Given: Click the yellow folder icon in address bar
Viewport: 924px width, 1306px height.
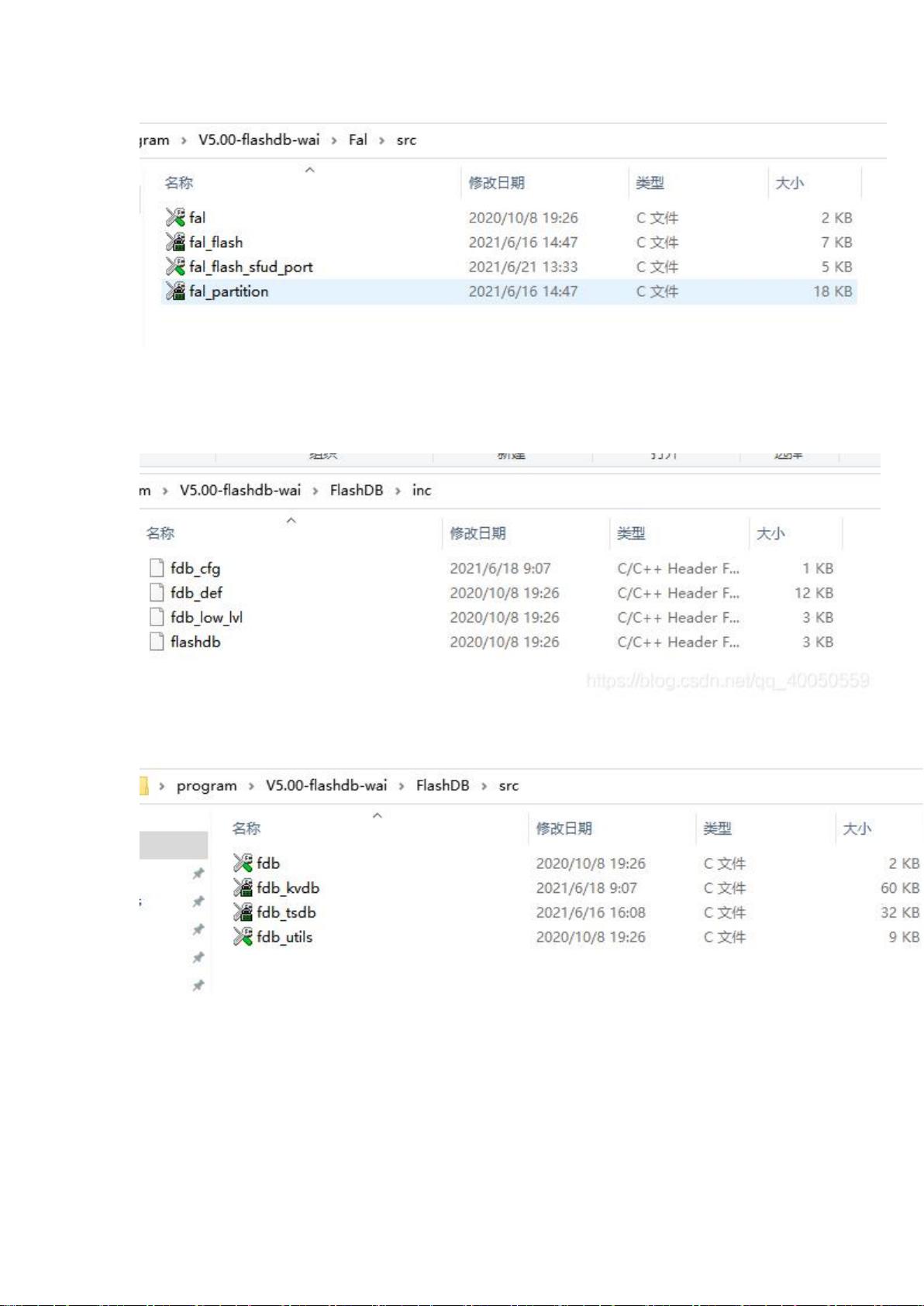Looking at the screenshot, I should click(143, 786).
